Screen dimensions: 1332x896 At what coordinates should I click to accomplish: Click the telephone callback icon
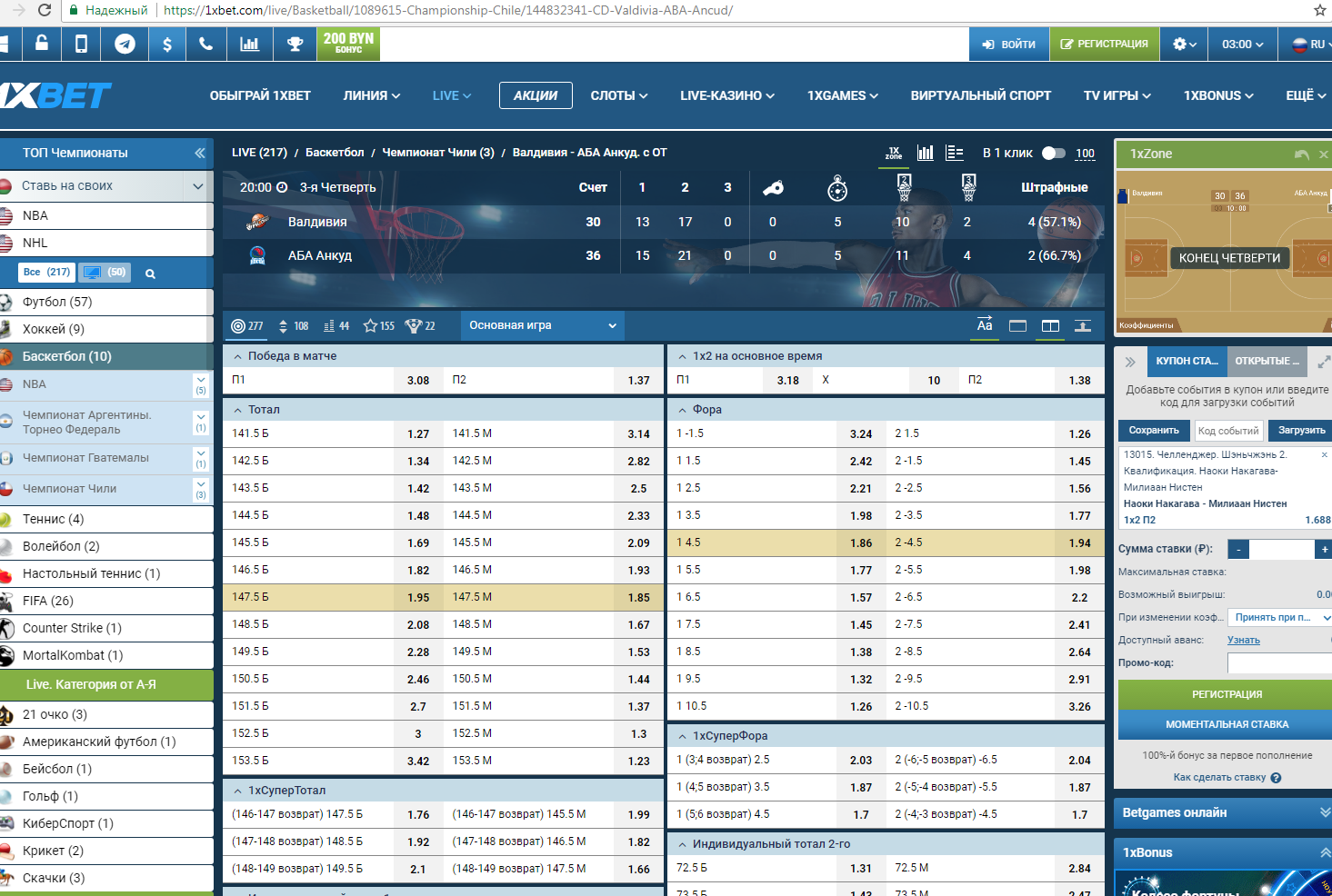tap(206, 44)
